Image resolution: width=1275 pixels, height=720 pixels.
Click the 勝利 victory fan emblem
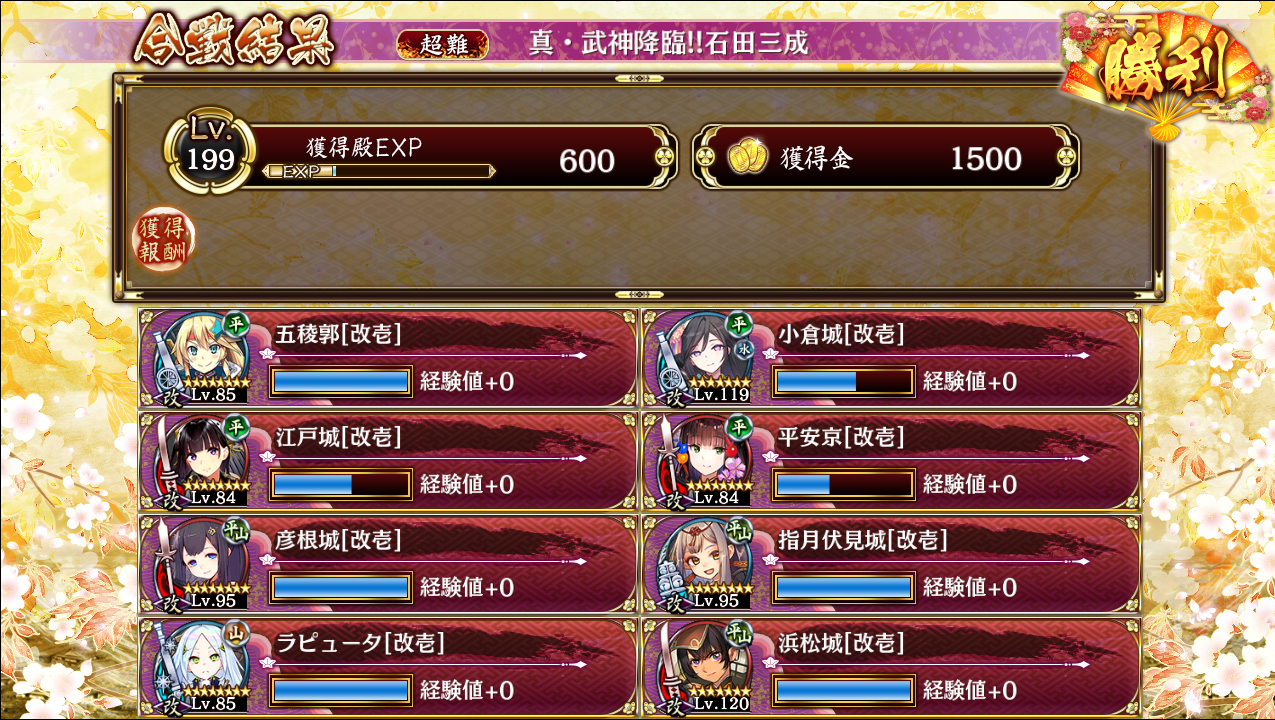[1155, 70]
